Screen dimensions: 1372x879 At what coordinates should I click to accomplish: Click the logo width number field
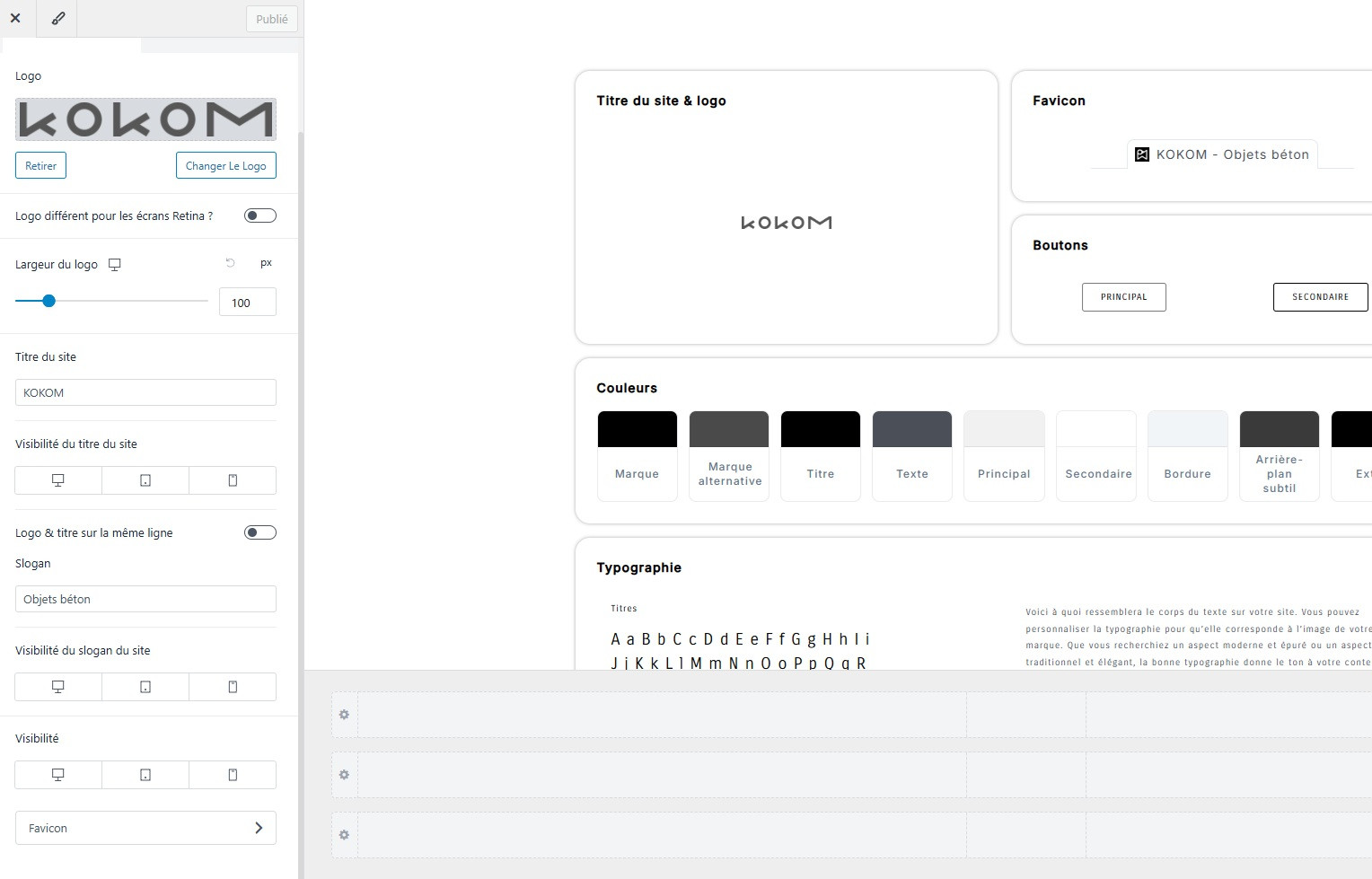point(247,303)
